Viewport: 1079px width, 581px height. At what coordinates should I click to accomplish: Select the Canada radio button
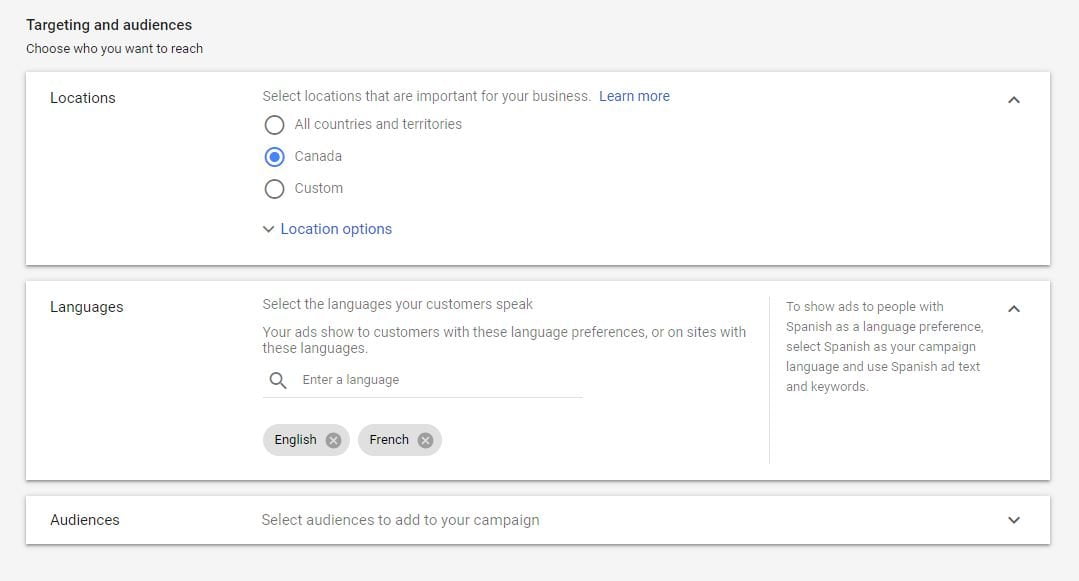point(275,157)
